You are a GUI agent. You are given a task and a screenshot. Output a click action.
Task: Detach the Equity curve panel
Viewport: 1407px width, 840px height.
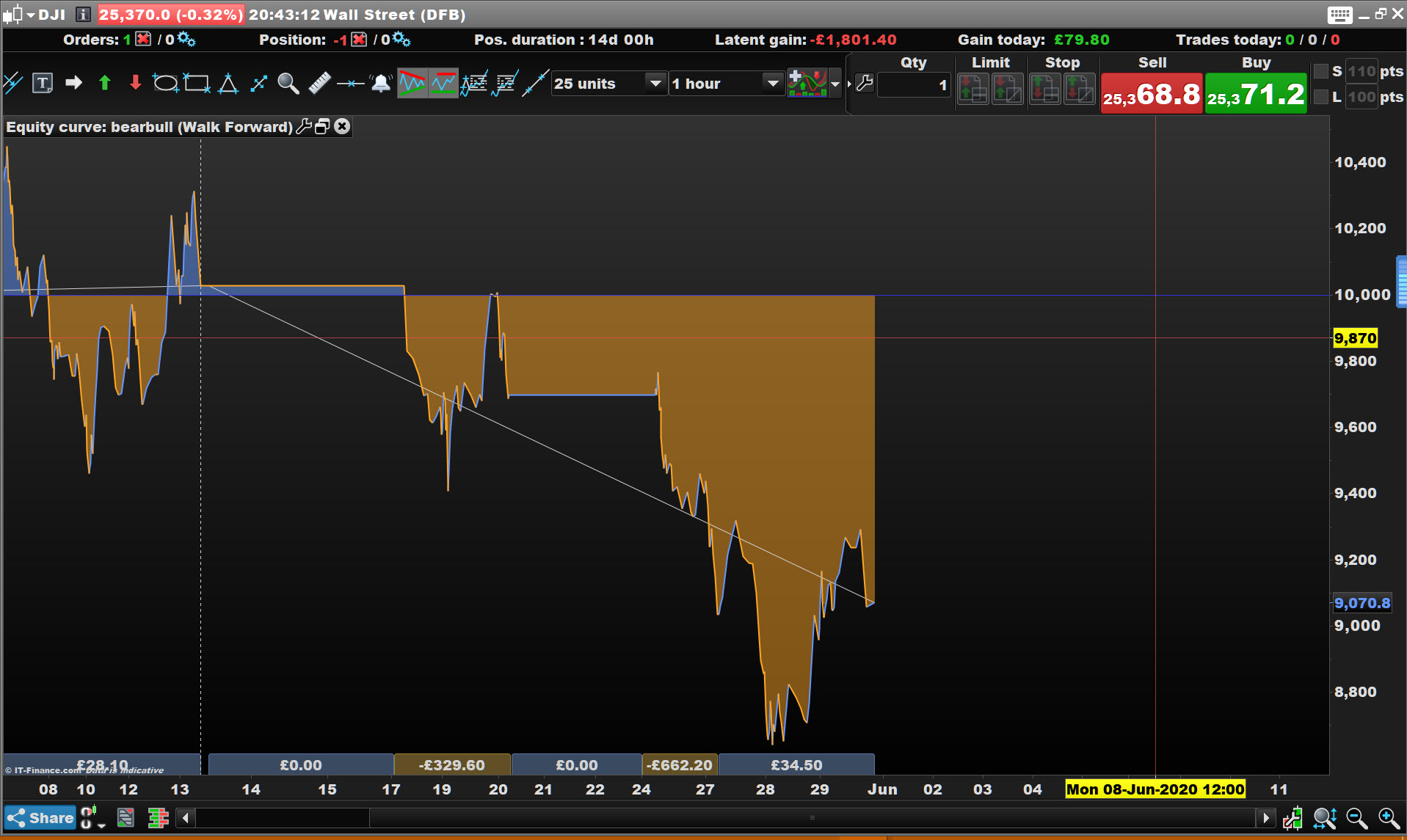point(322,126)
